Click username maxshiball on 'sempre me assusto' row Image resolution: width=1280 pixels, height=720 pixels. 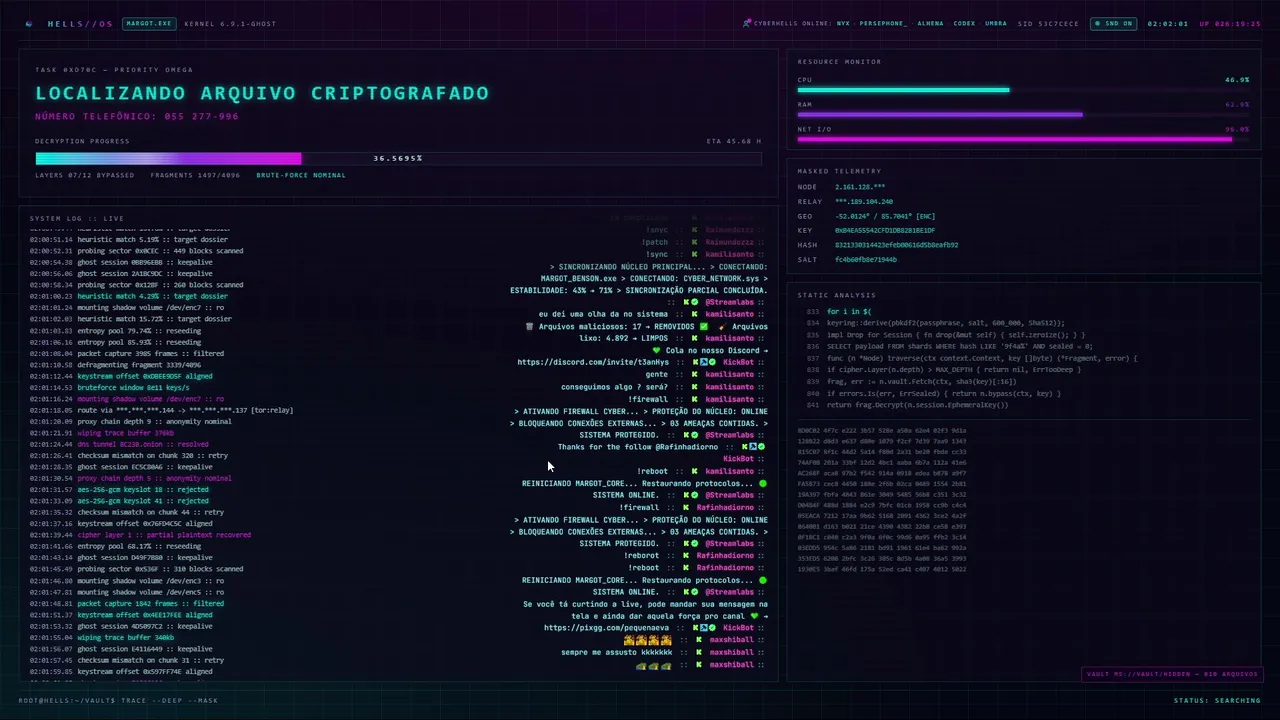(x=732, y=652)
